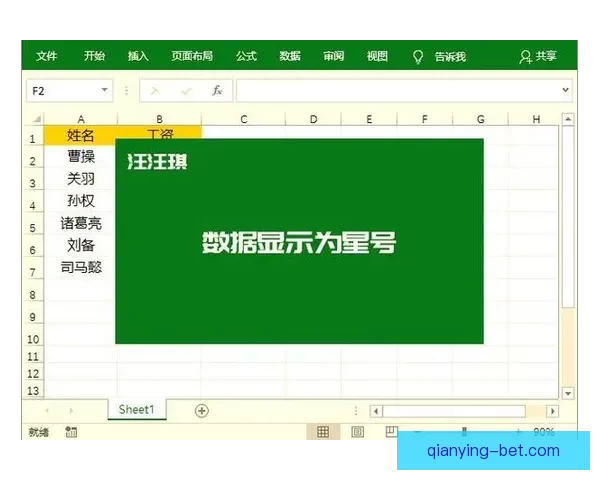Select the 视图 ribbon tab

click(377, 56)
